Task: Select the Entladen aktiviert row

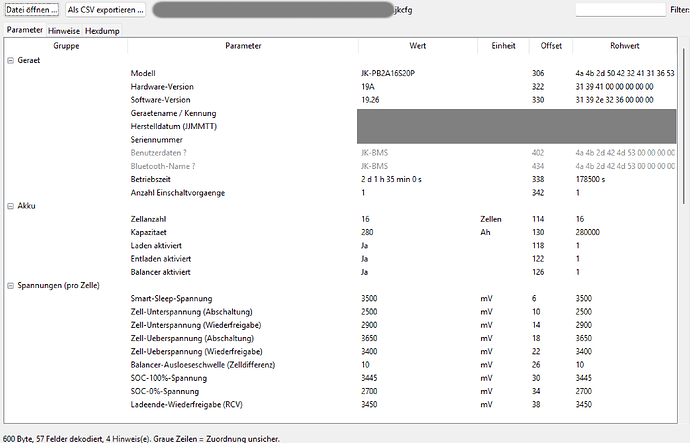Action: [x=340, y=259]
